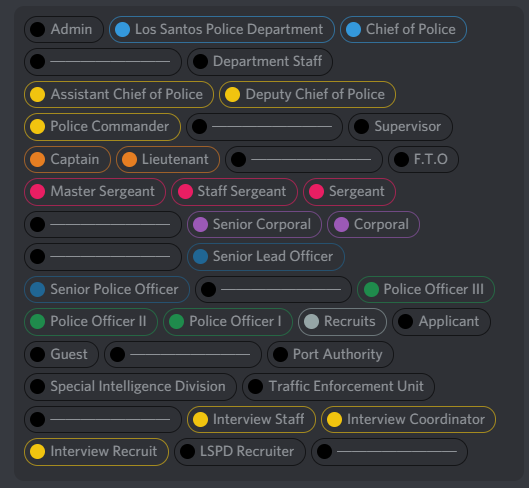Click the gray dot on Recruits role
The width and height of the screenshot is (529, 488).
click(311, 322)
